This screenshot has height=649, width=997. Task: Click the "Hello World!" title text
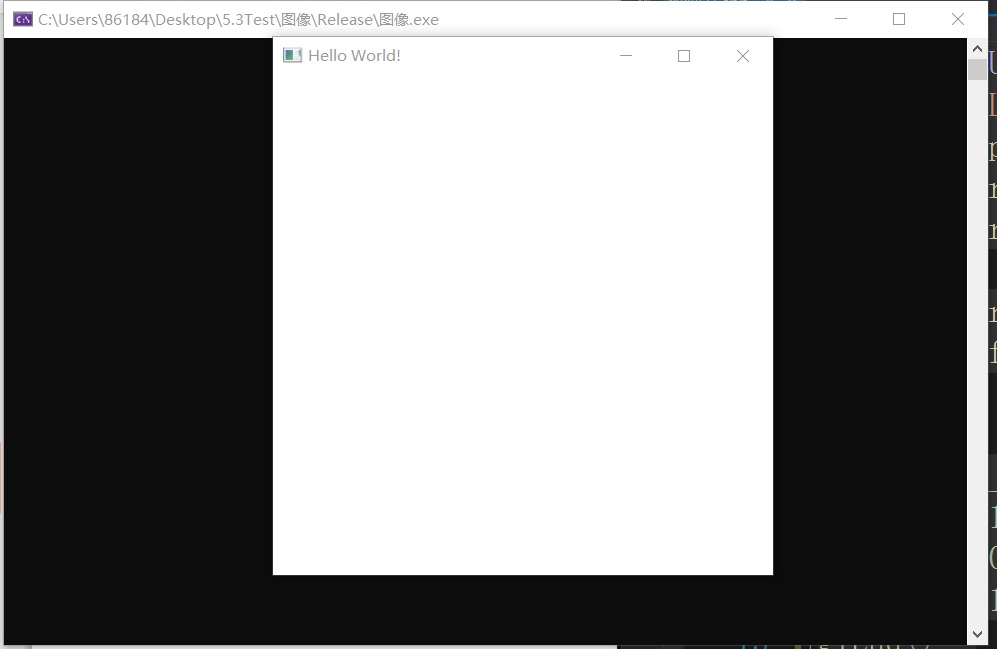coord(354,56)
